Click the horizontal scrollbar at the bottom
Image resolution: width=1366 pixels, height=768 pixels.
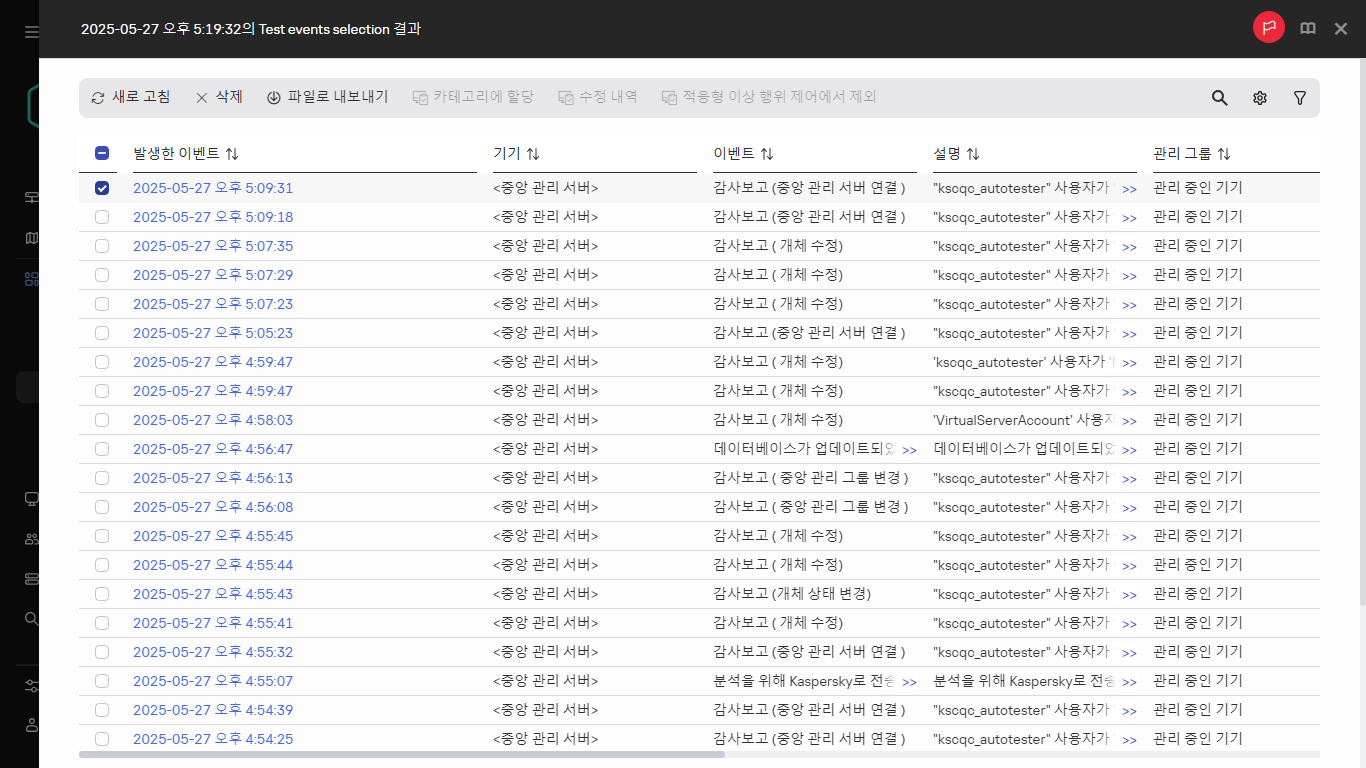click(401, 754)
